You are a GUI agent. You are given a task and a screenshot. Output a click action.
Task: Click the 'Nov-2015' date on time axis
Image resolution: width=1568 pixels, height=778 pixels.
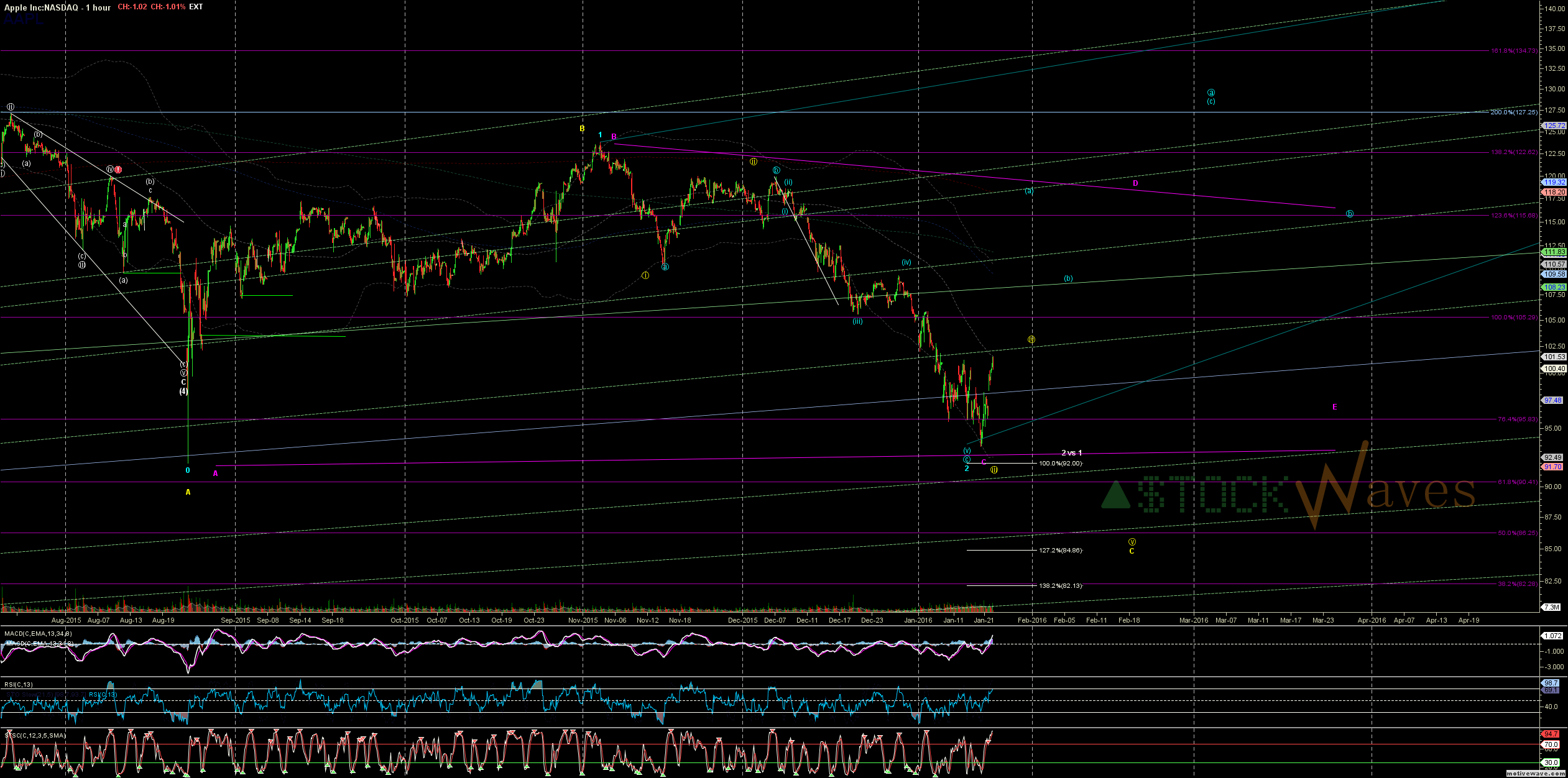click(583, 620)
